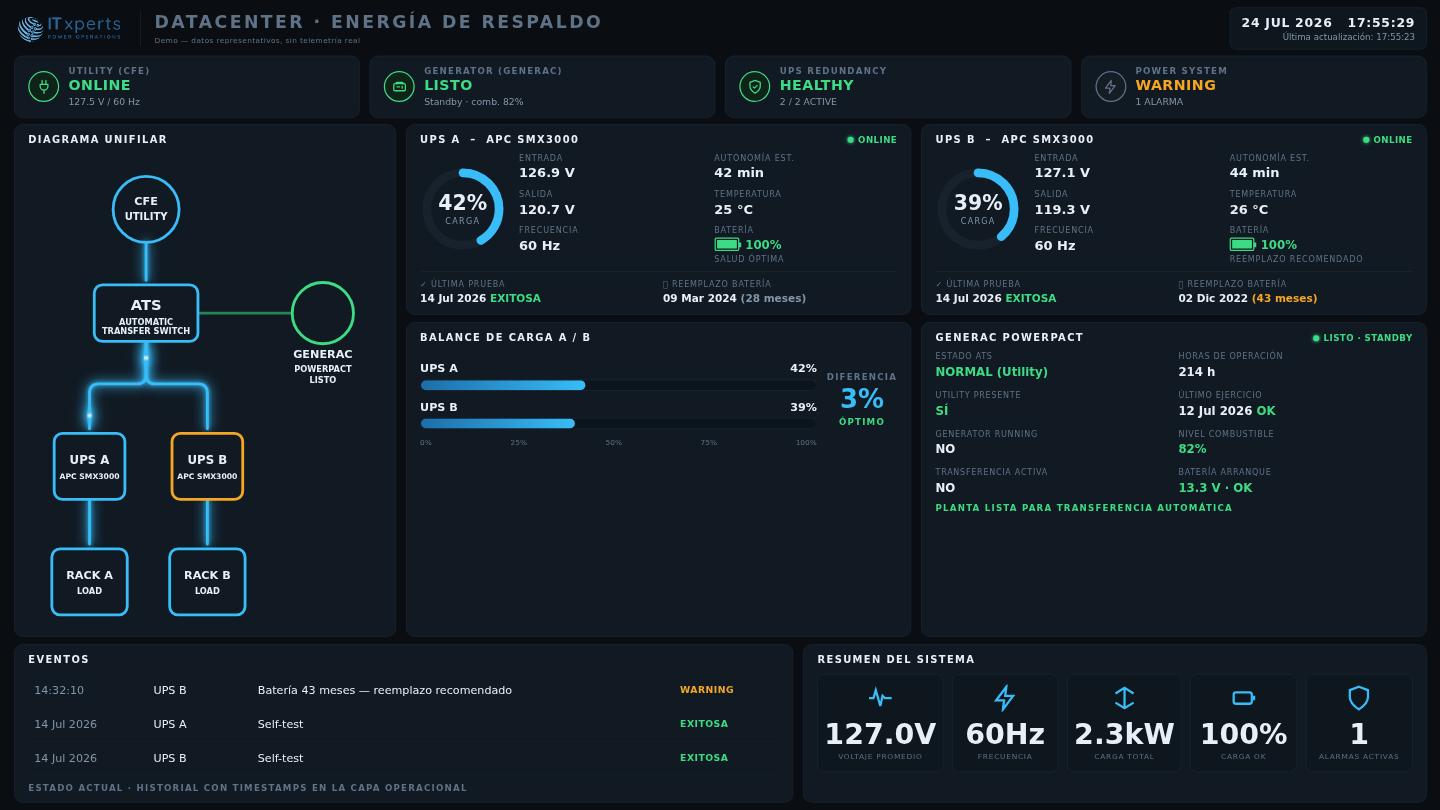Image resolution: width=1440 pixels, height=810 pixels.
Task: Select the CFE Utility node in diagram
Action: (146, 209)
